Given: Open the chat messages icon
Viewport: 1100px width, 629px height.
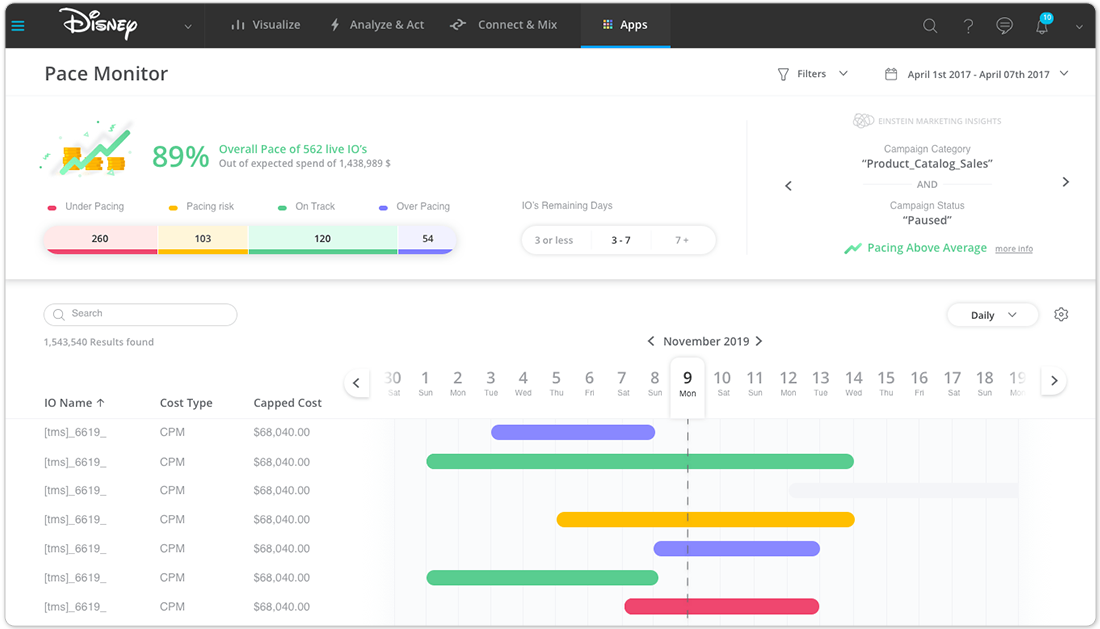Looking at the screenshot, I should coord(1005,26).
